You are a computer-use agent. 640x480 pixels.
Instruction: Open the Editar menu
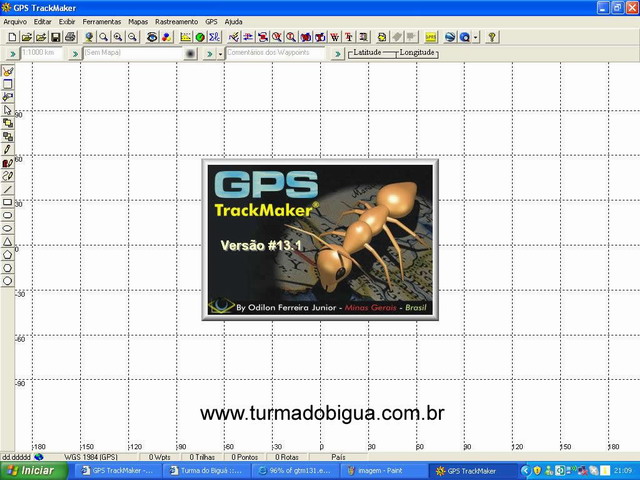42,22
